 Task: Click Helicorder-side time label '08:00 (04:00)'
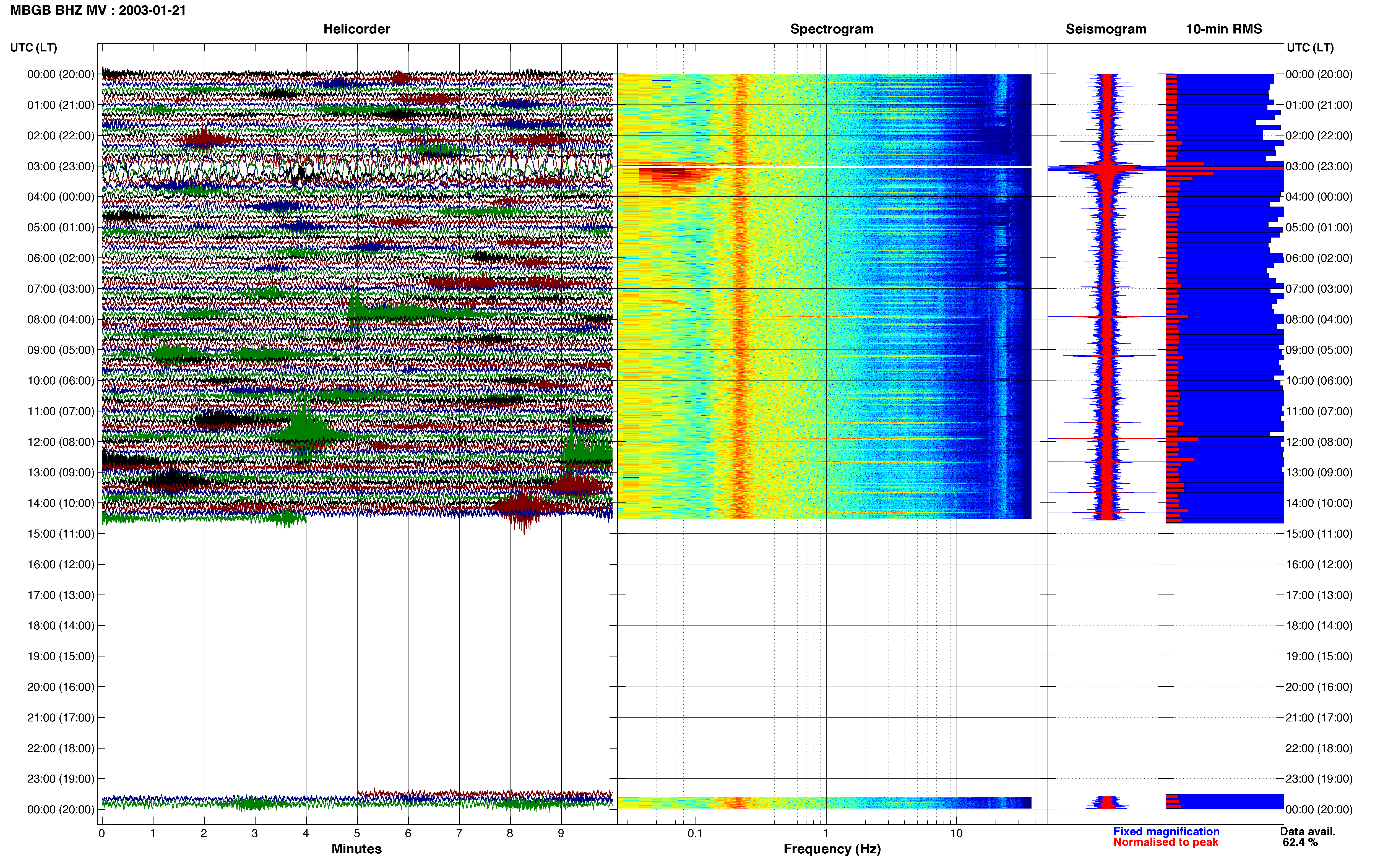(x=61, y=319)
